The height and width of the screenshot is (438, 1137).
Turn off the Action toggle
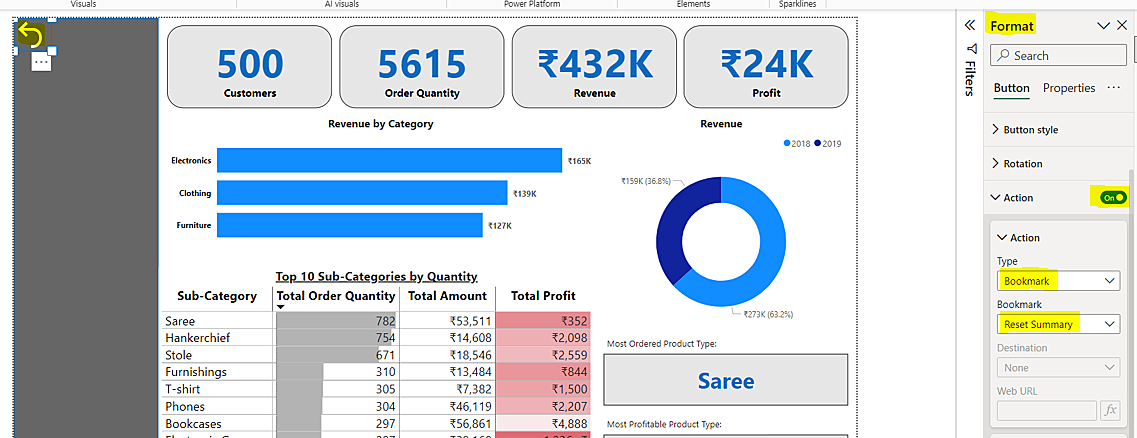(1112, 198)
